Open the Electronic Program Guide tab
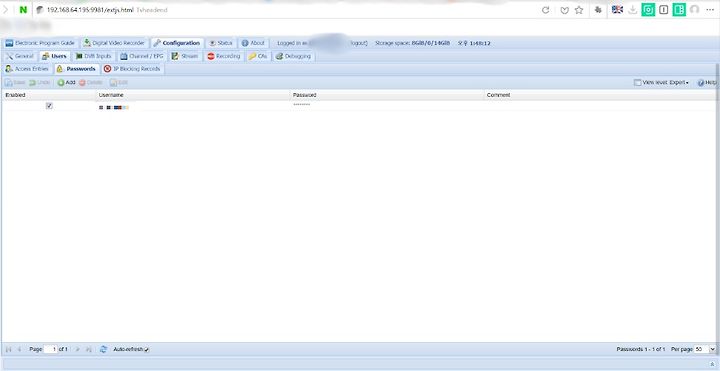The width and height of the screenshot is (720, 371). [x=40, y=43]
